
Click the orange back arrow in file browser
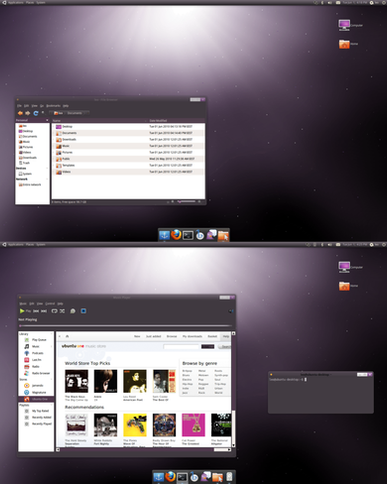[x=20, y=113]
